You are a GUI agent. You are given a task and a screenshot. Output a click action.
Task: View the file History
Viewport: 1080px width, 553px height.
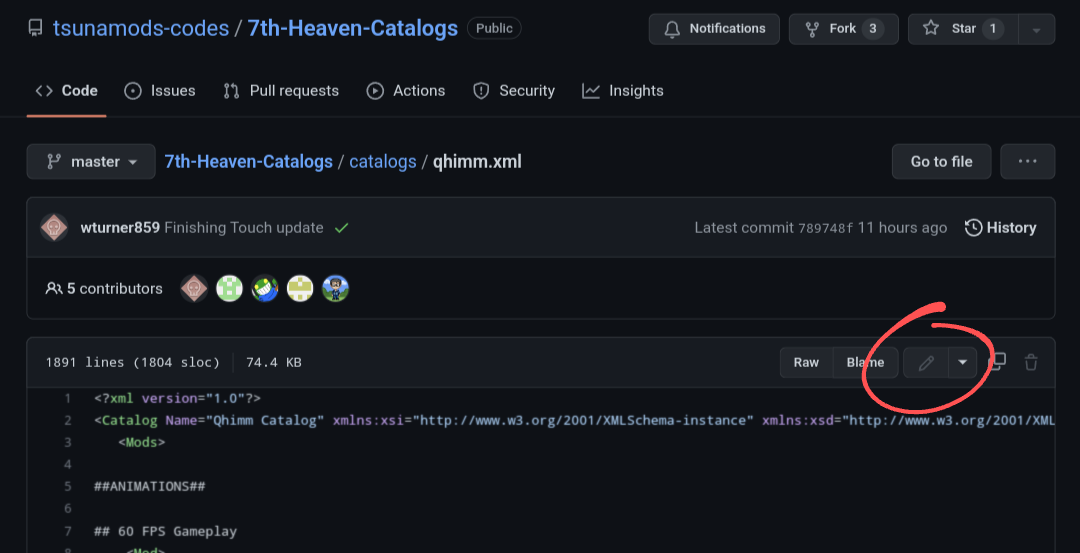pyautogui.click(x=1001, y=228)
